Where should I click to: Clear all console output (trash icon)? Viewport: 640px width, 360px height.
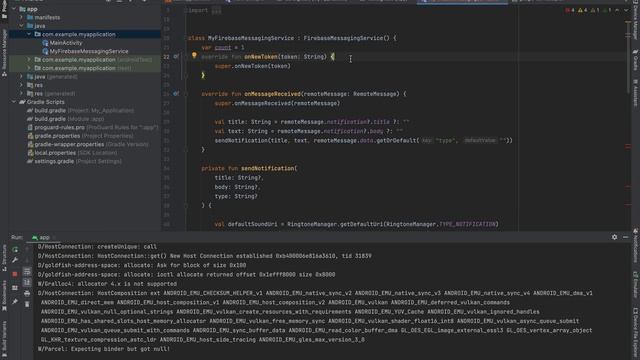tap(27, 304)
